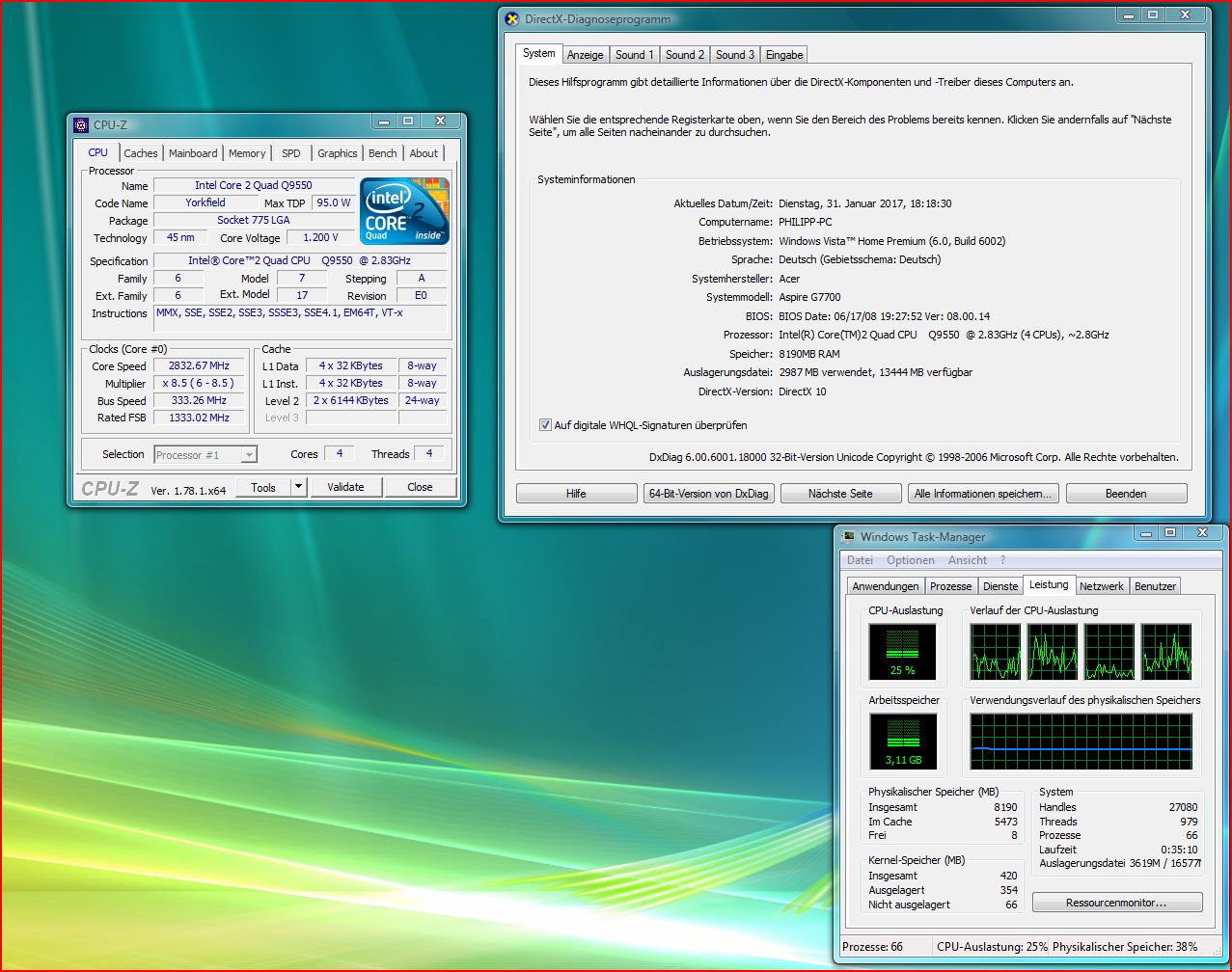Switch to the Netzwerk tab
The width and height of the screenshot is (1232, 972).
pos(1102,586)
